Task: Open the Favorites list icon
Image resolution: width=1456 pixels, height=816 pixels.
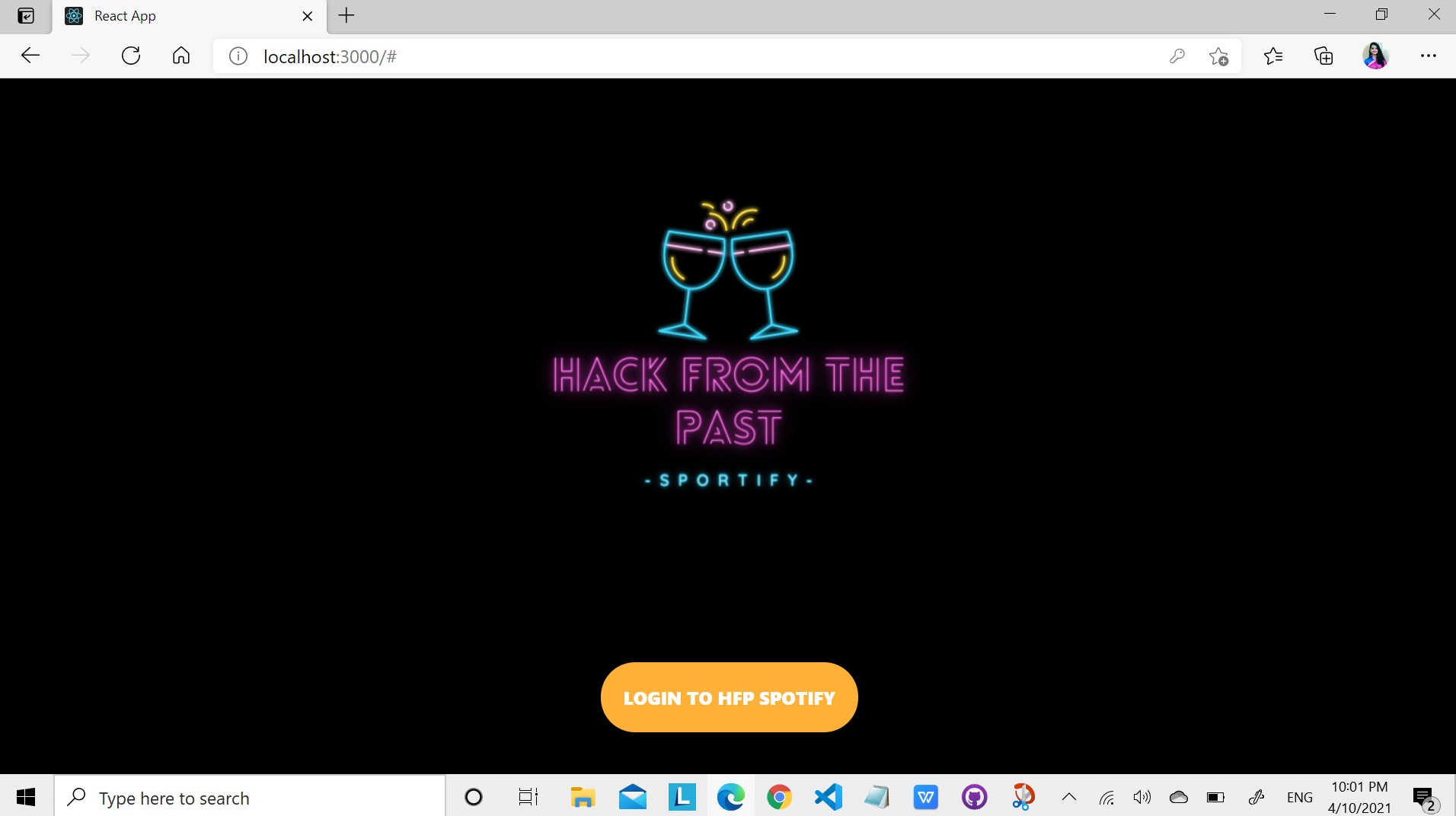Action: (1273, 56)
